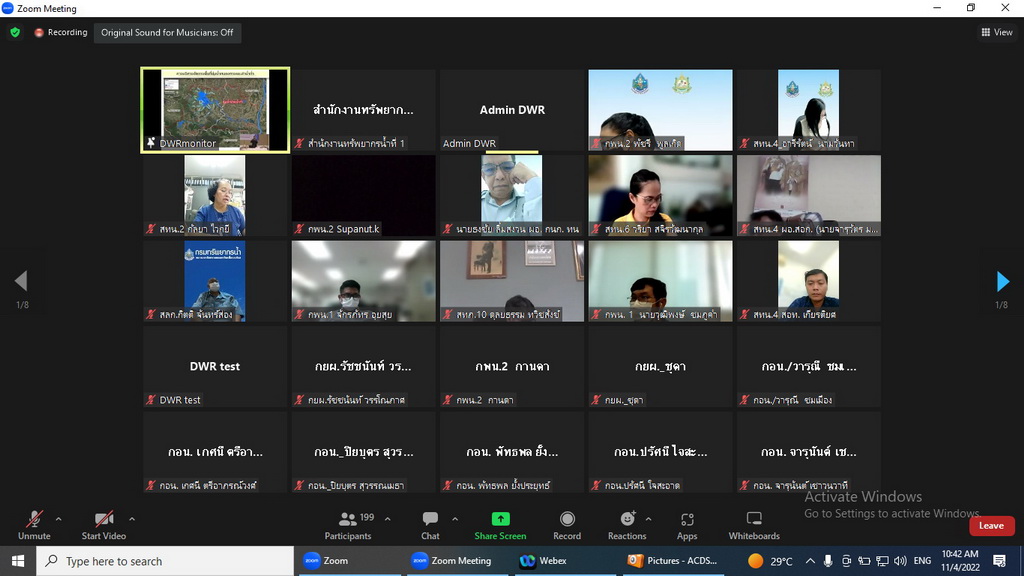Viewport: 1024px width, 576px height.
Task: Select the กยผ._ชุดา tile
Action: tap(660, 366)
